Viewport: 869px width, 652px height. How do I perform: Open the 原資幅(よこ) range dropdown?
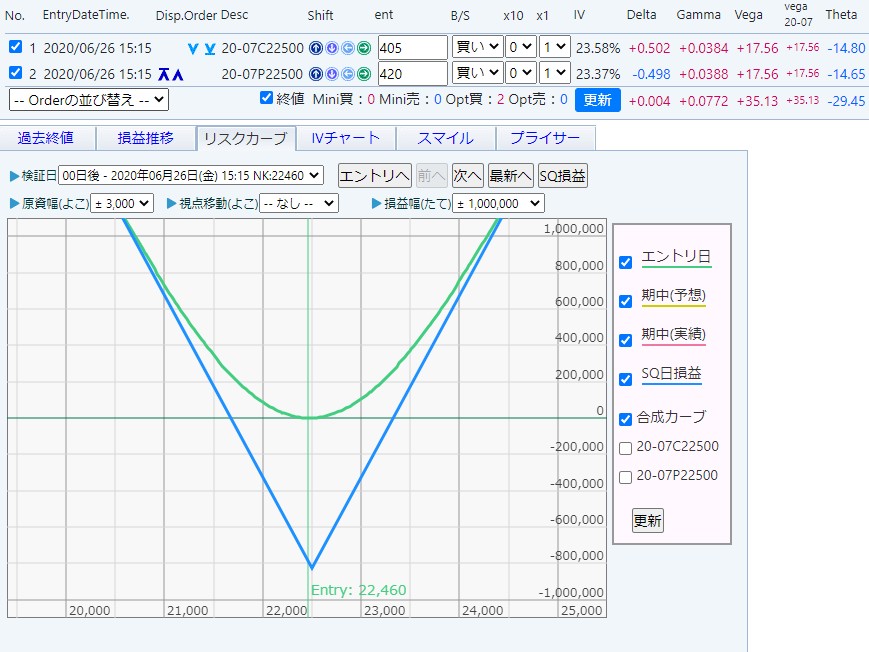[122, 203]
